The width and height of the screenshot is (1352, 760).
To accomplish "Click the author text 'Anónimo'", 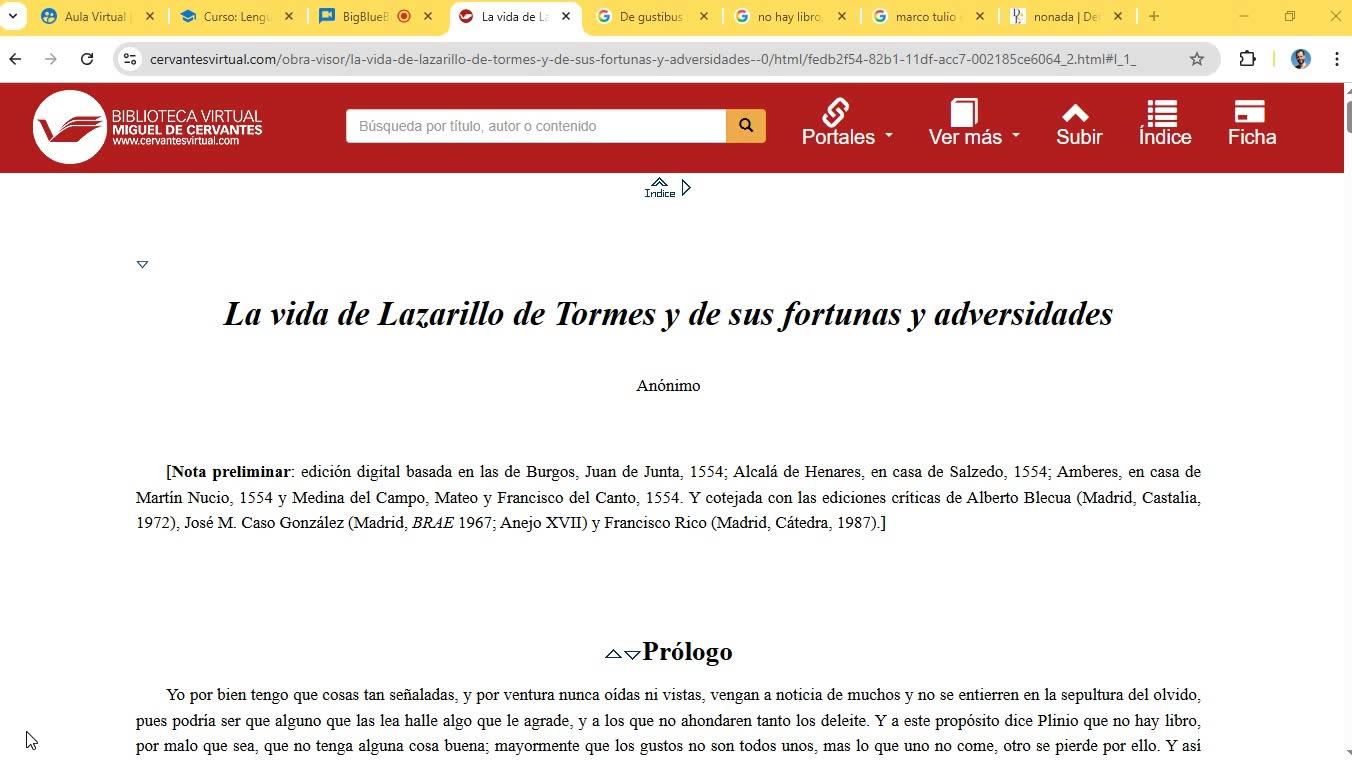I will pos(668,386).
